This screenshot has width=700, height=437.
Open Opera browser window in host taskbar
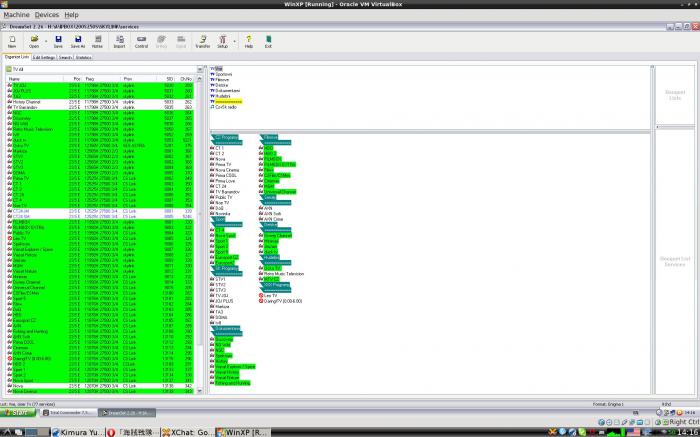[x=133, y=433]
